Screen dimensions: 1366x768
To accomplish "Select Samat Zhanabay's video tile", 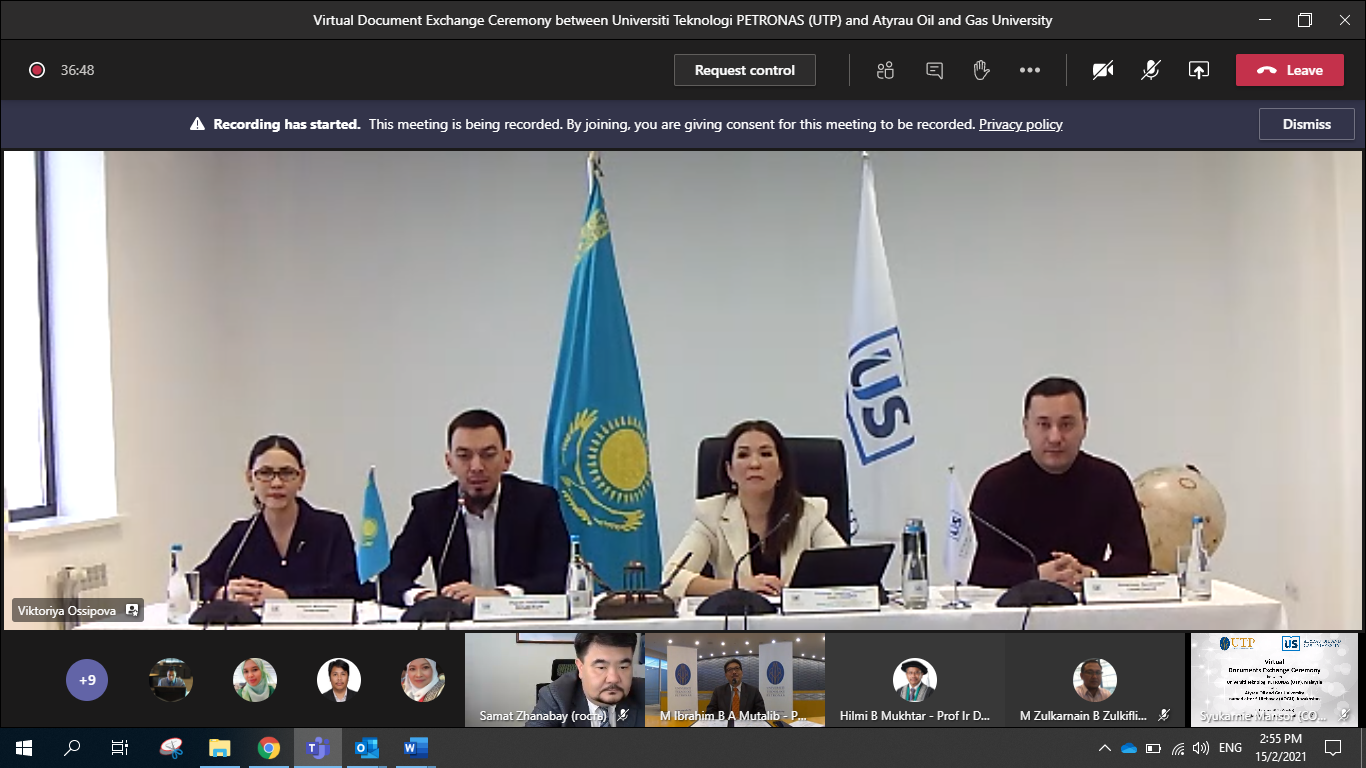I will [553, 679].
